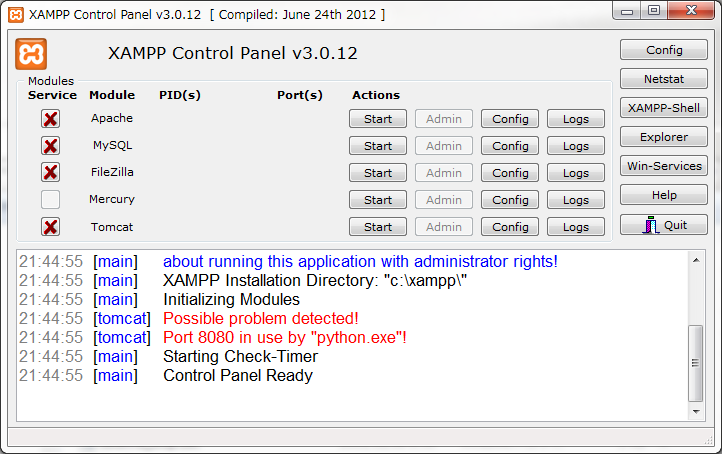Open the main Config button in sidebar
The width and height of the screenshot is (722, 454).
pyautogui.click(x=664, y=50)
